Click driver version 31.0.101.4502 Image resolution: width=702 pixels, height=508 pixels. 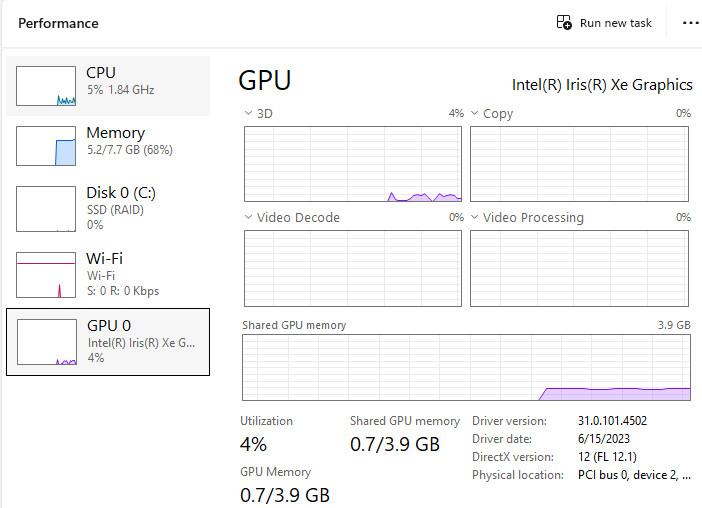[612, 421]
